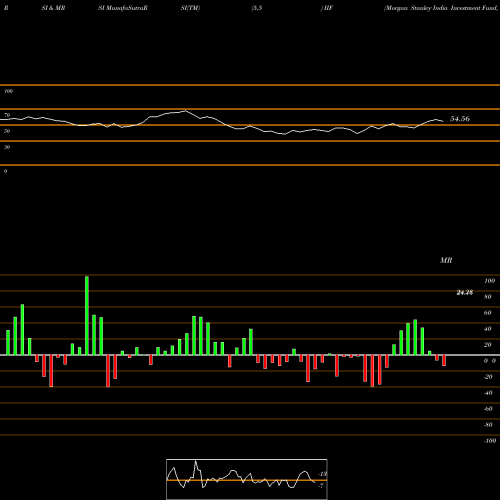Click the ') IIF' header text
500x500 pixels.
pos(327,8)
